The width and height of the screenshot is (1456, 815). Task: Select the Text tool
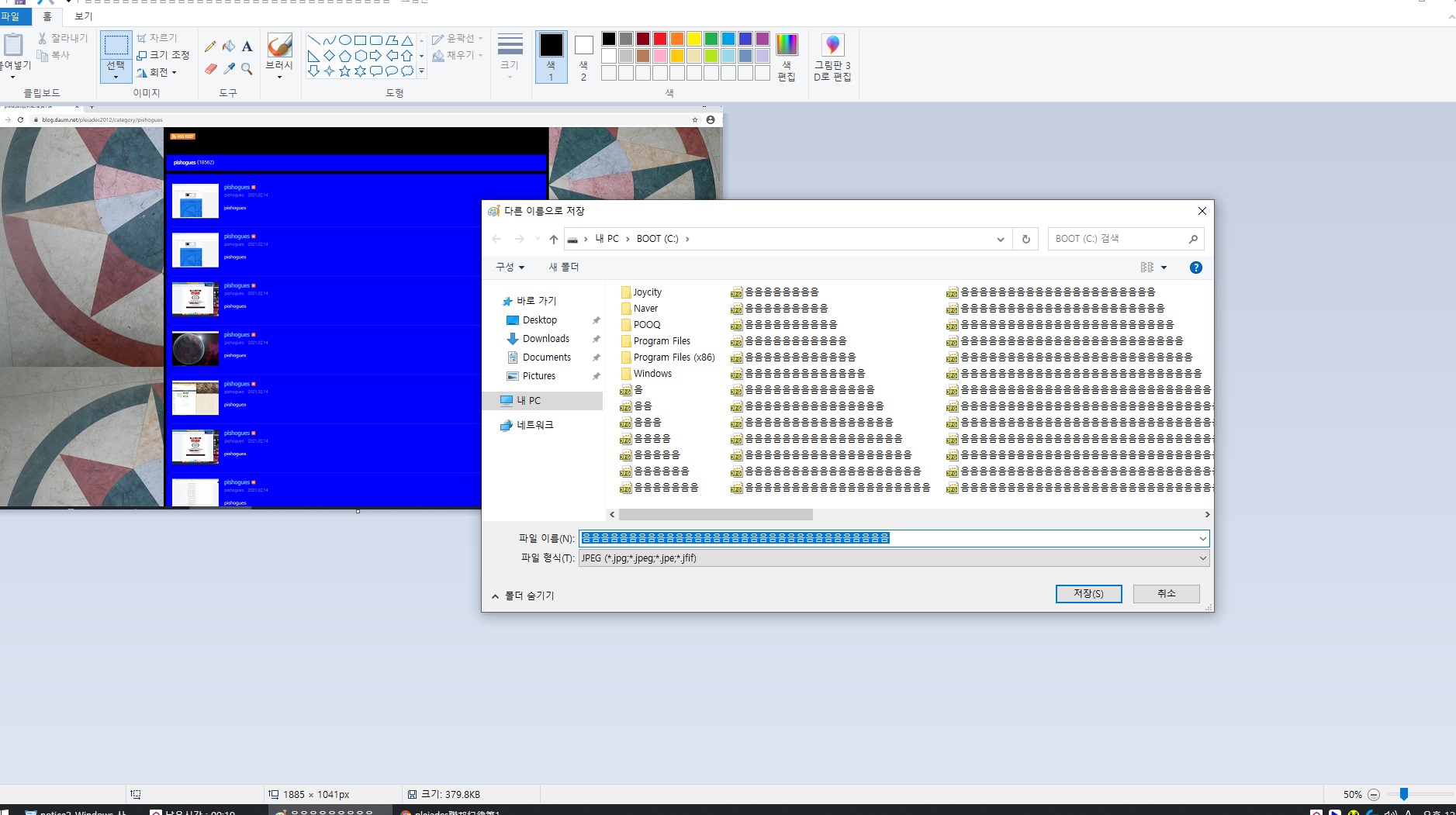247,47
